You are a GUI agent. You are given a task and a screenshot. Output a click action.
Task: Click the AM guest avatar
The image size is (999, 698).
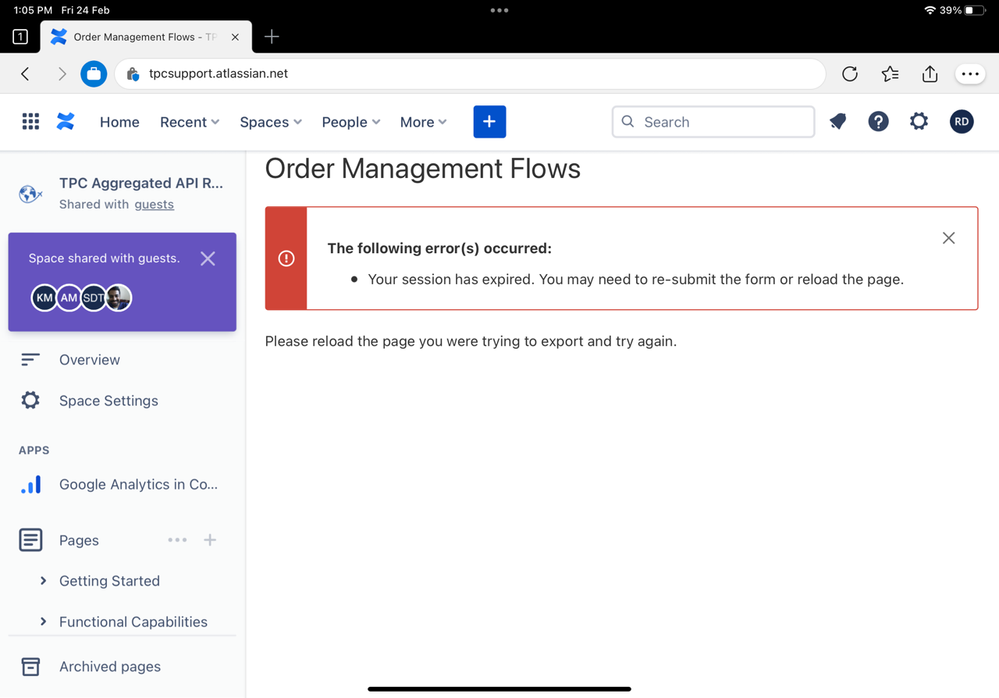pyautogui.click(x=69, y=297)
